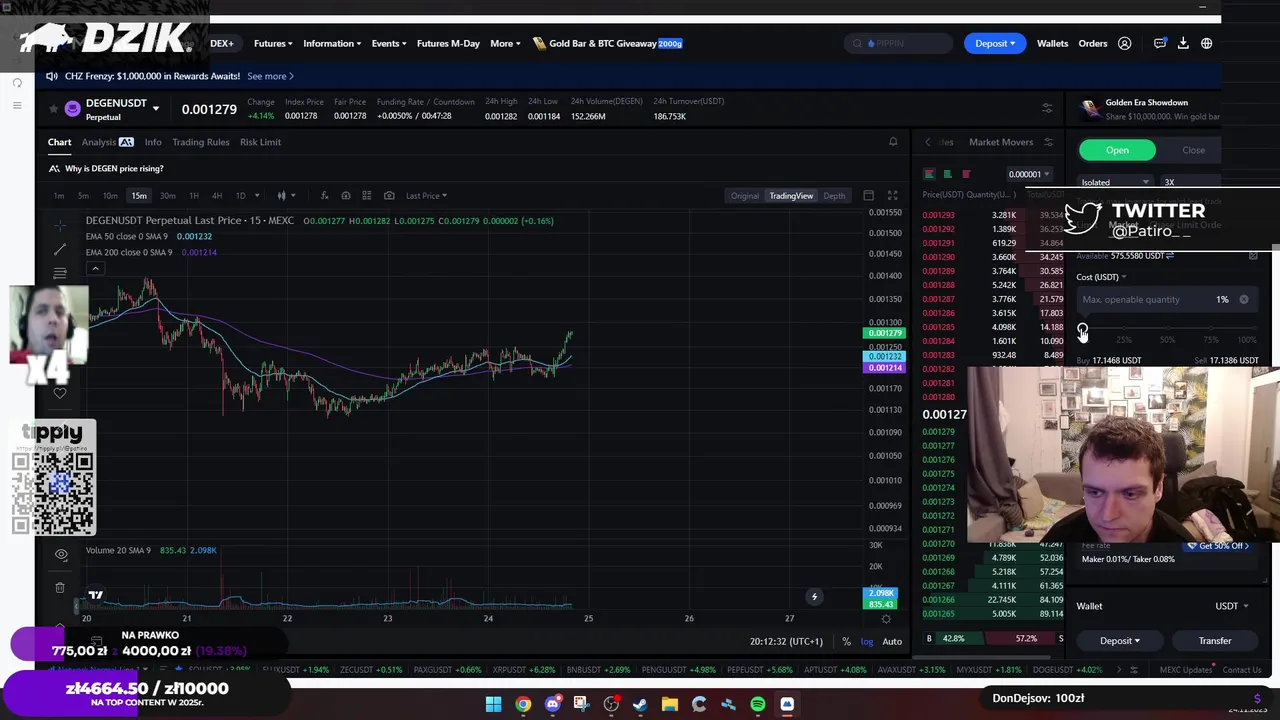Open the messages chat icon in header
1280x720 pixels.
pyautogui.click(x=1160, y=44)
